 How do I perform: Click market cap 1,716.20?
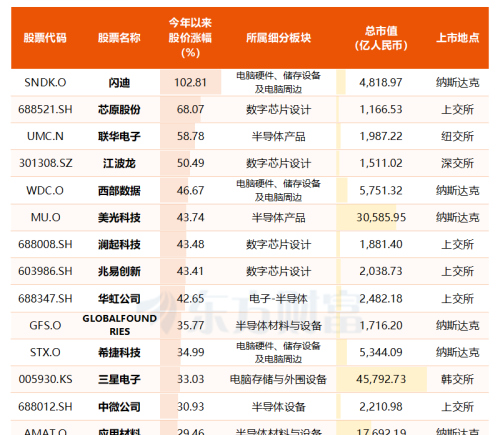click(x=381, y=325)
